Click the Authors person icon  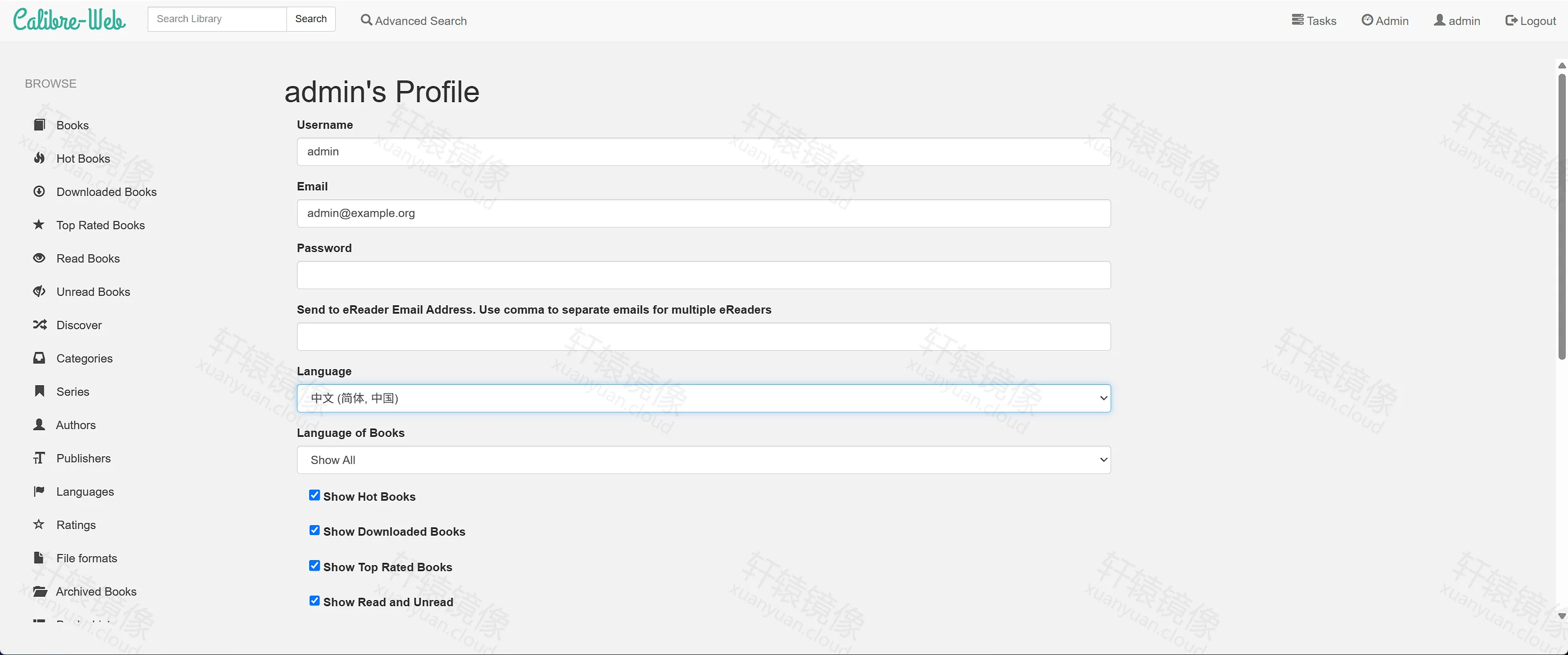pyautogui.click(x=39, y=424)
